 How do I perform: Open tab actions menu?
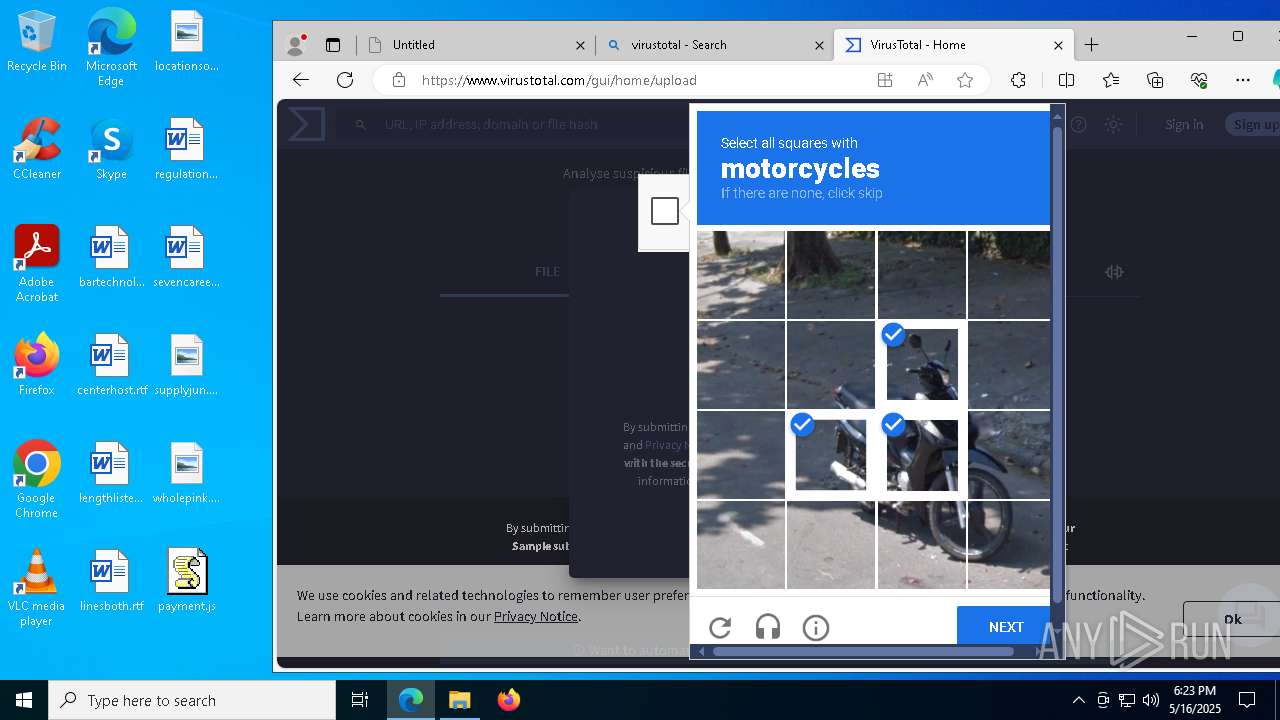coord(333,45)
